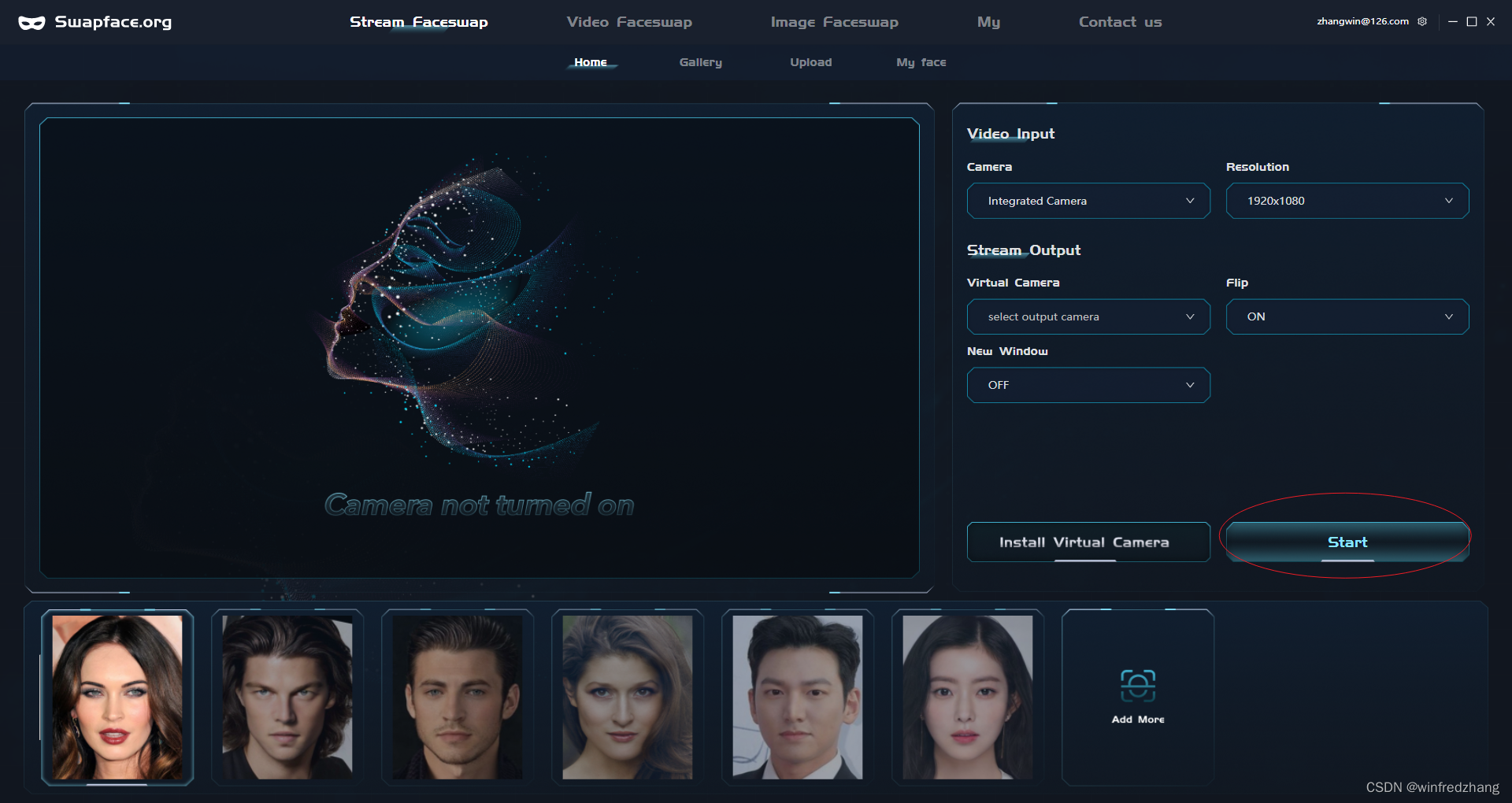The width and height of the screenshot is (1512, 803).
Task: Change the Flip ON dropdown
Action: pos(1347,316)
